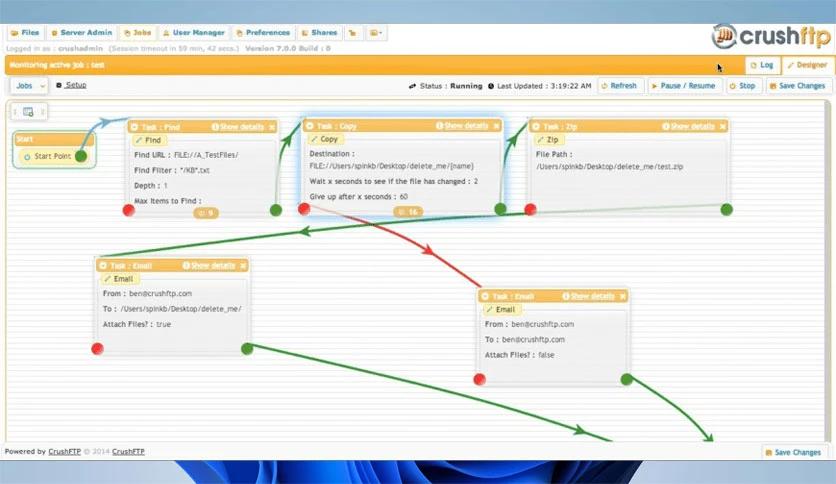Click the Start Point green connector

(x=81, y=156)
